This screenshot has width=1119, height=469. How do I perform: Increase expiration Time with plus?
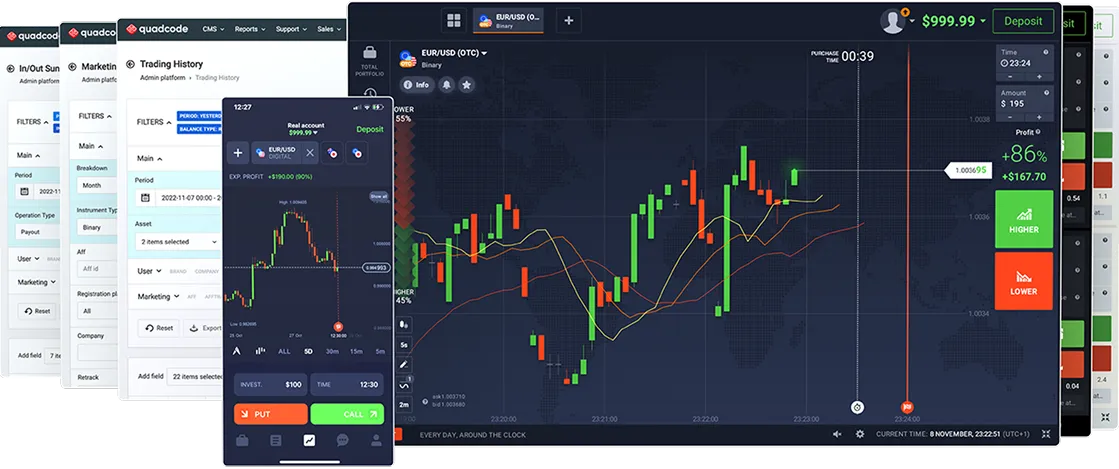click(x=1039, y=76)
